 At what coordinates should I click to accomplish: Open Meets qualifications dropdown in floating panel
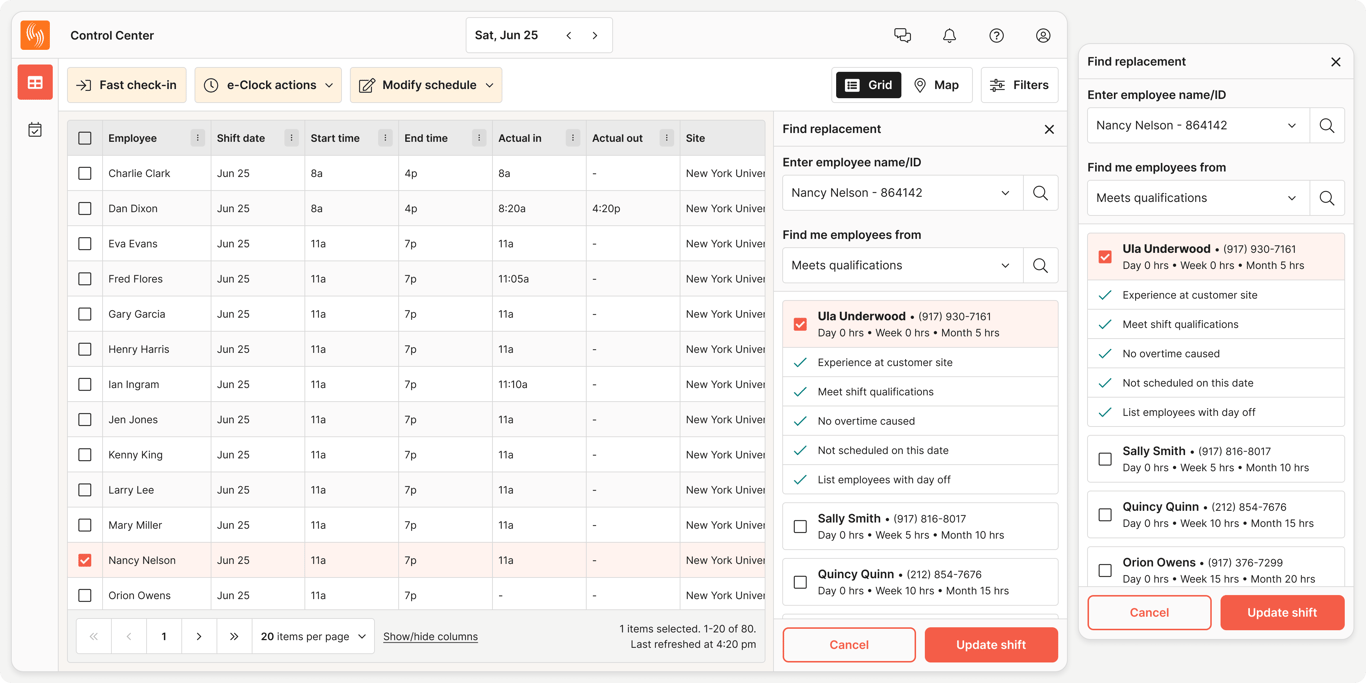click(x=1198, y=198)
